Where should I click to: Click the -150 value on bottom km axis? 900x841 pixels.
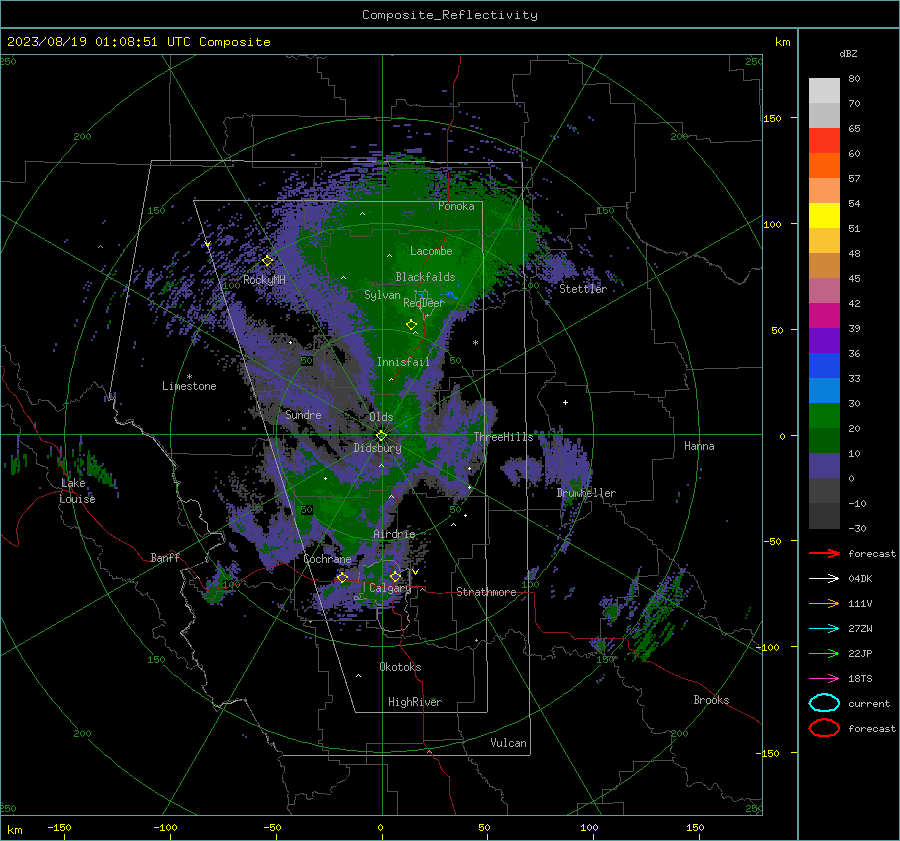59,827
